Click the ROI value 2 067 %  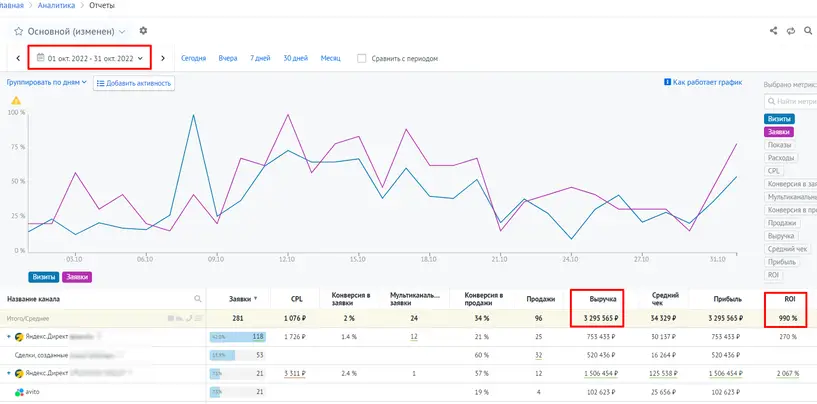788,373
